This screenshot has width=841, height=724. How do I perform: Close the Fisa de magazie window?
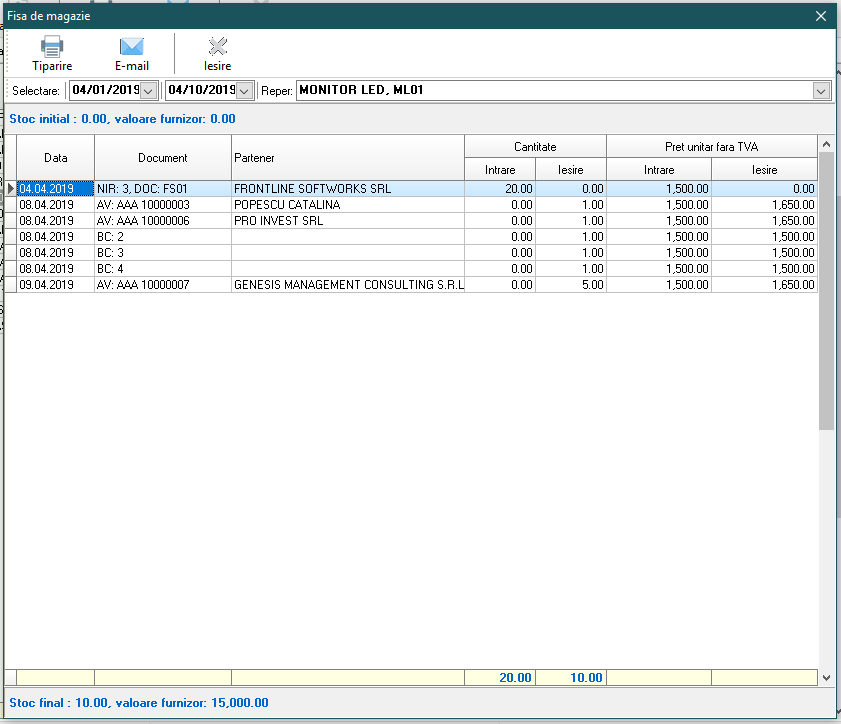[821, 16]
